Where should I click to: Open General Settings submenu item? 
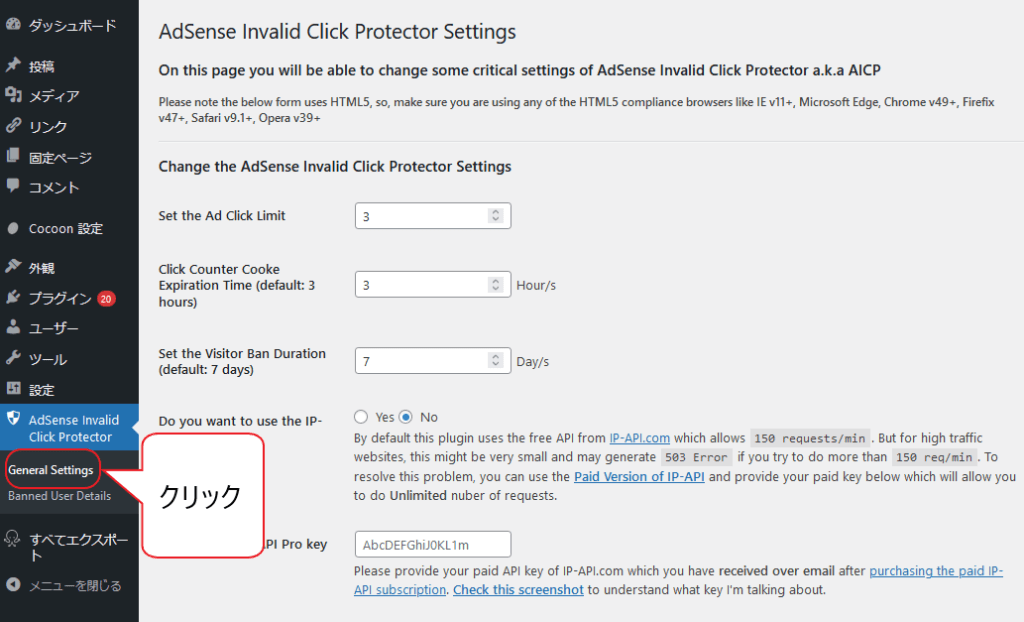(x=50, y=470)
